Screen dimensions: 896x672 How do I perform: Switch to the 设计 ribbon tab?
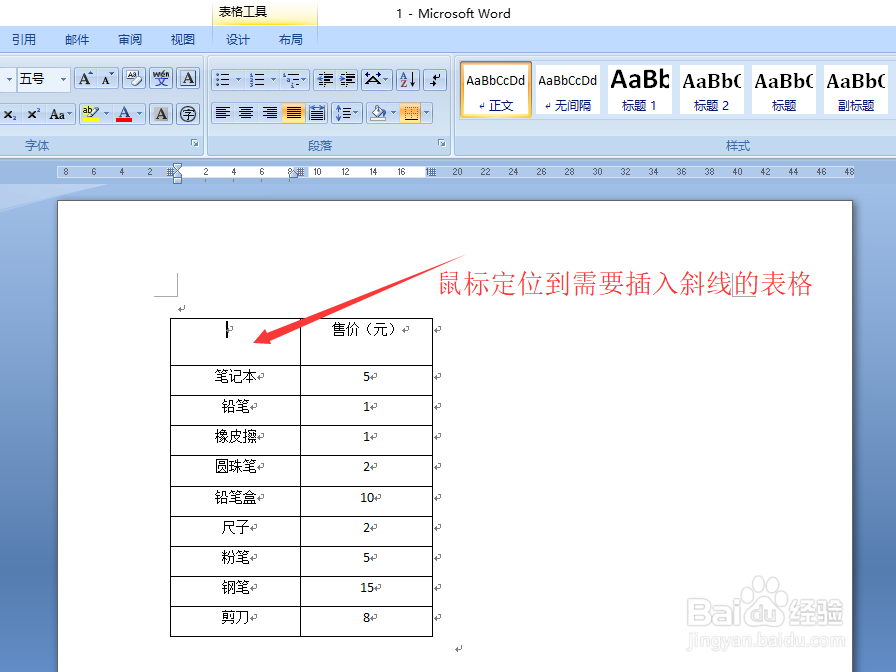pos(237,40)
